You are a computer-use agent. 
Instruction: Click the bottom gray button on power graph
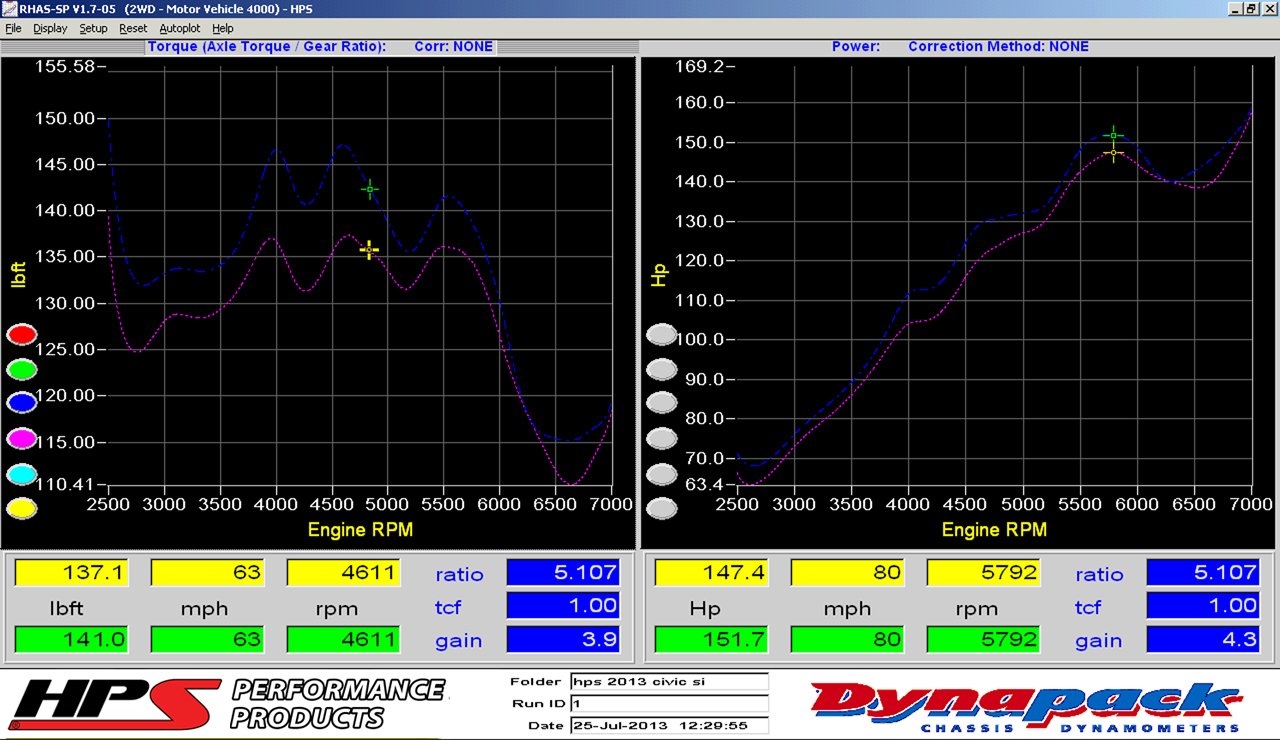point(662,509)
